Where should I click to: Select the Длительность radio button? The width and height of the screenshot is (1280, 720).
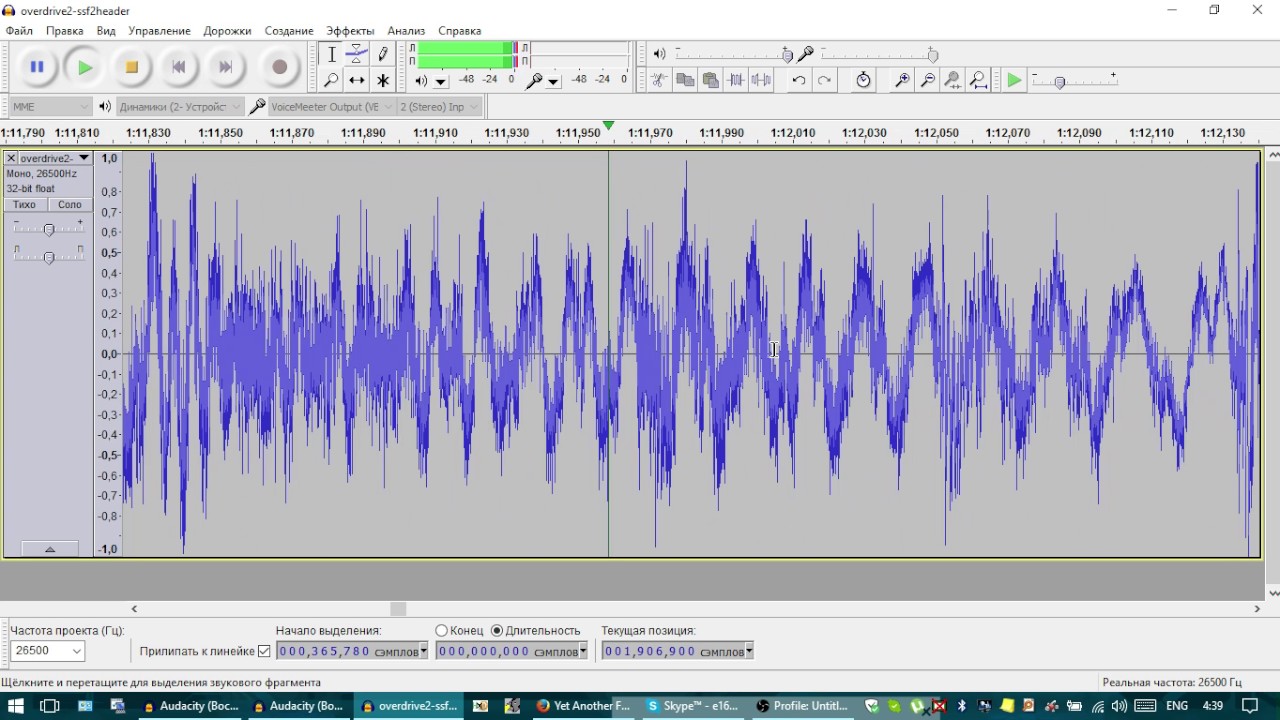[x=497, y=631]
